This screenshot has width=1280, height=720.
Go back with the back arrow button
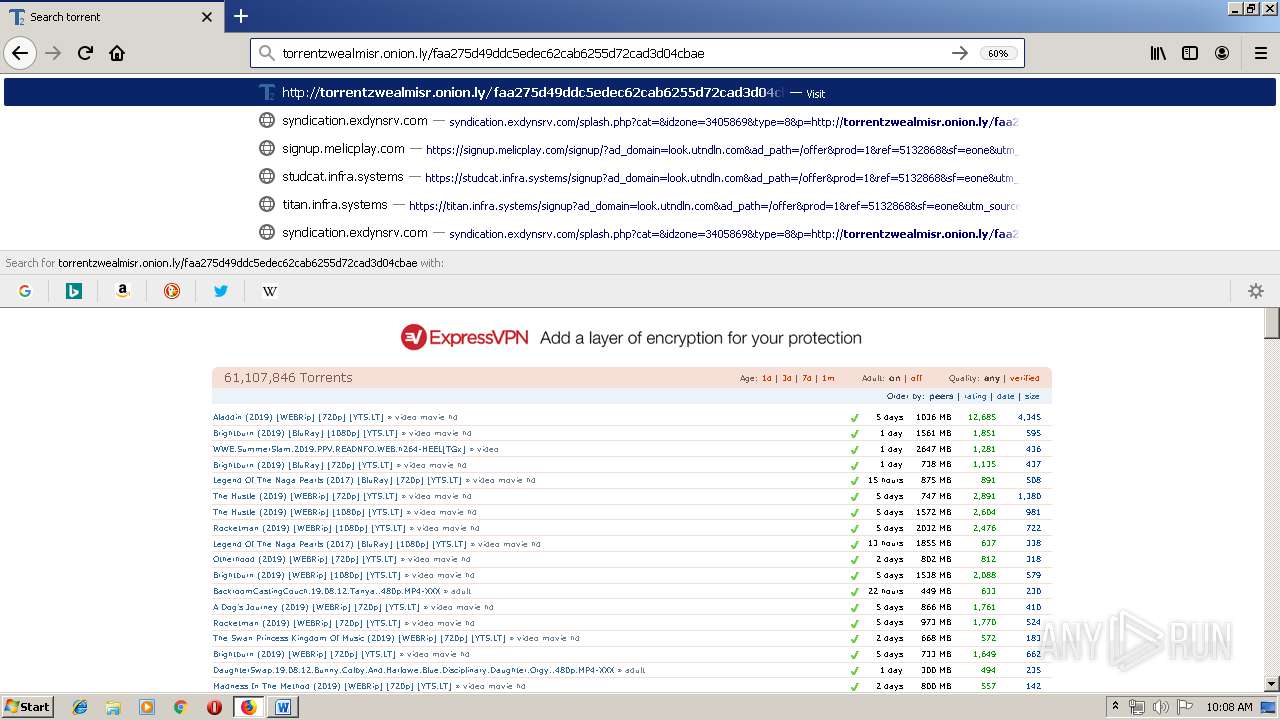click(19, 53)
